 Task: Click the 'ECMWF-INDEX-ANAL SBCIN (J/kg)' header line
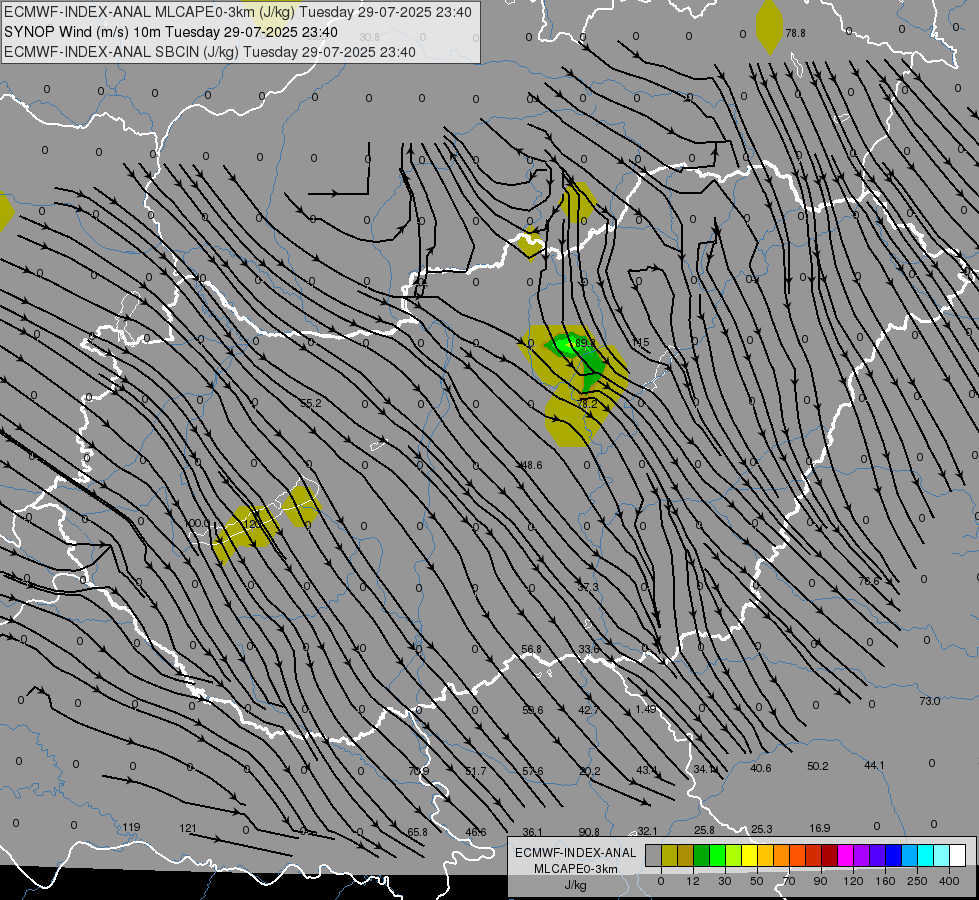[210, 52]
